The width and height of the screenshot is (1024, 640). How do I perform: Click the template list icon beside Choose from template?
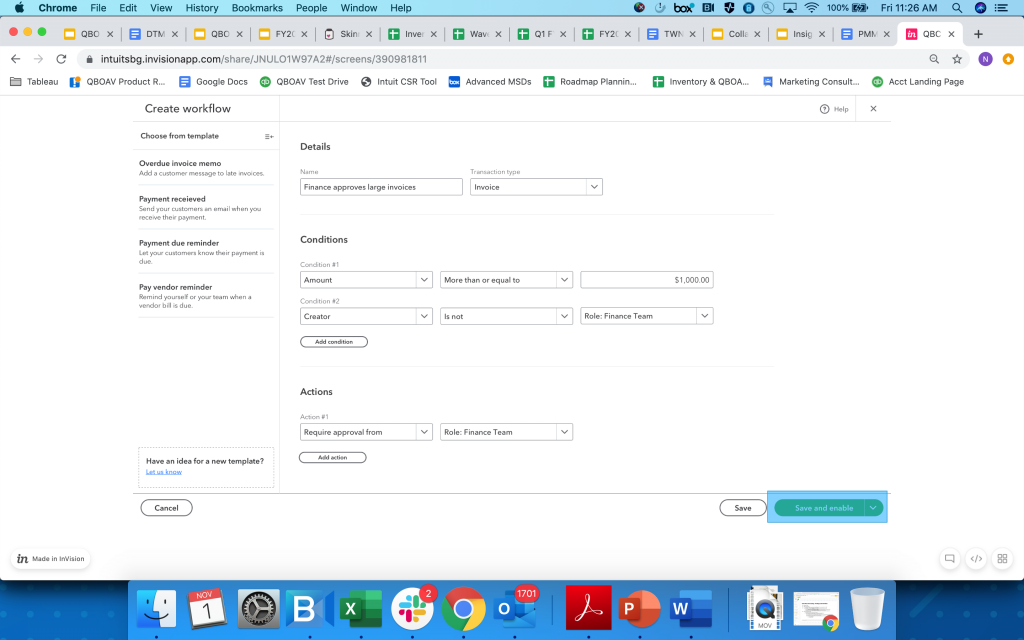point(268,136)
